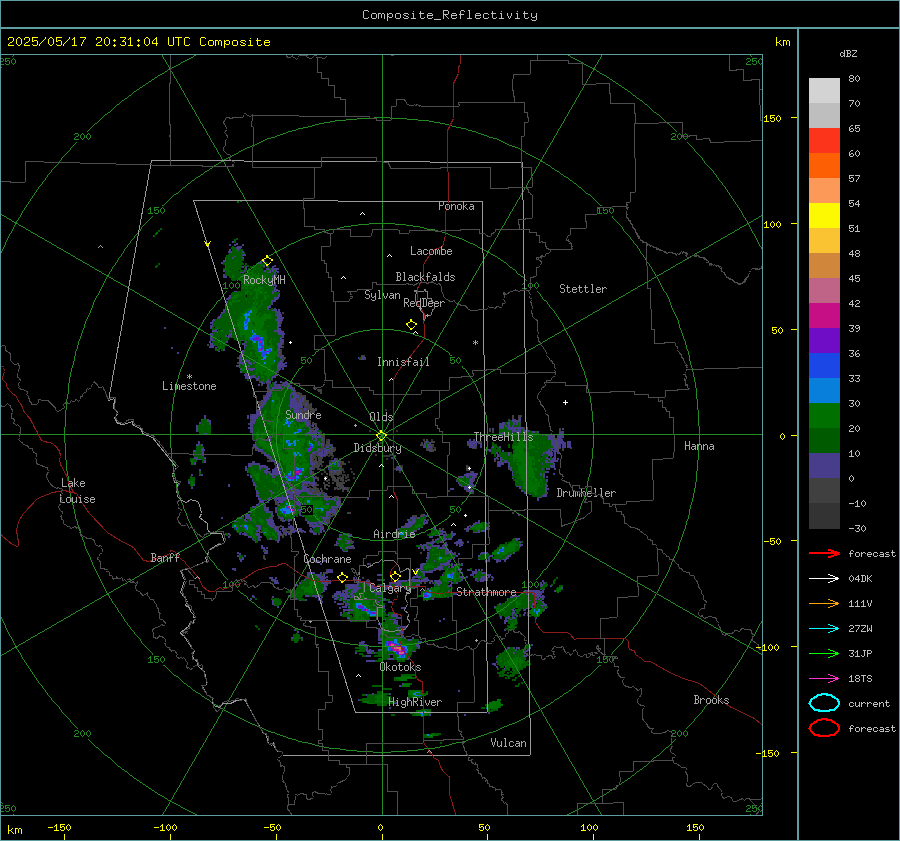The image size is (900, 841).
Task: Pick the 65 dBZ red swatch
Action: click(x=824, y=141)
